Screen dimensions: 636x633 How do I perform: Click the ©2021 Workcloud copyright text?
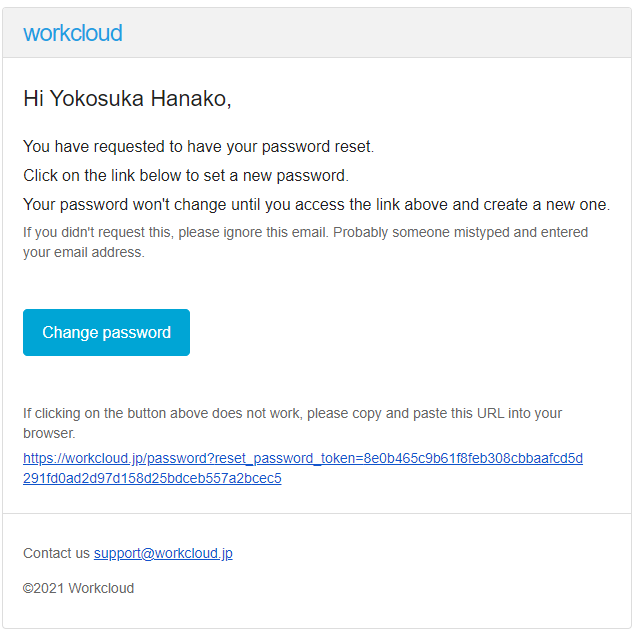78,588
